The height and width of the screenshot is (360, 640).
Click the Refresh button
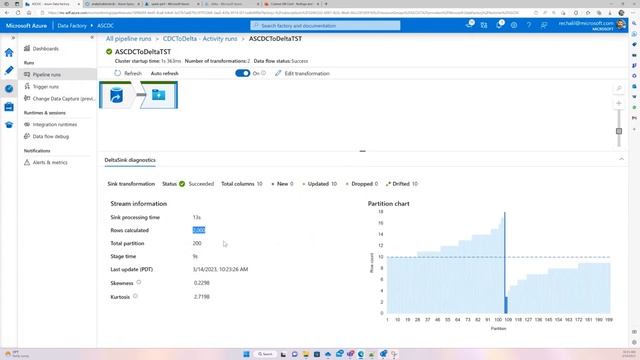(x=128, y=73)
